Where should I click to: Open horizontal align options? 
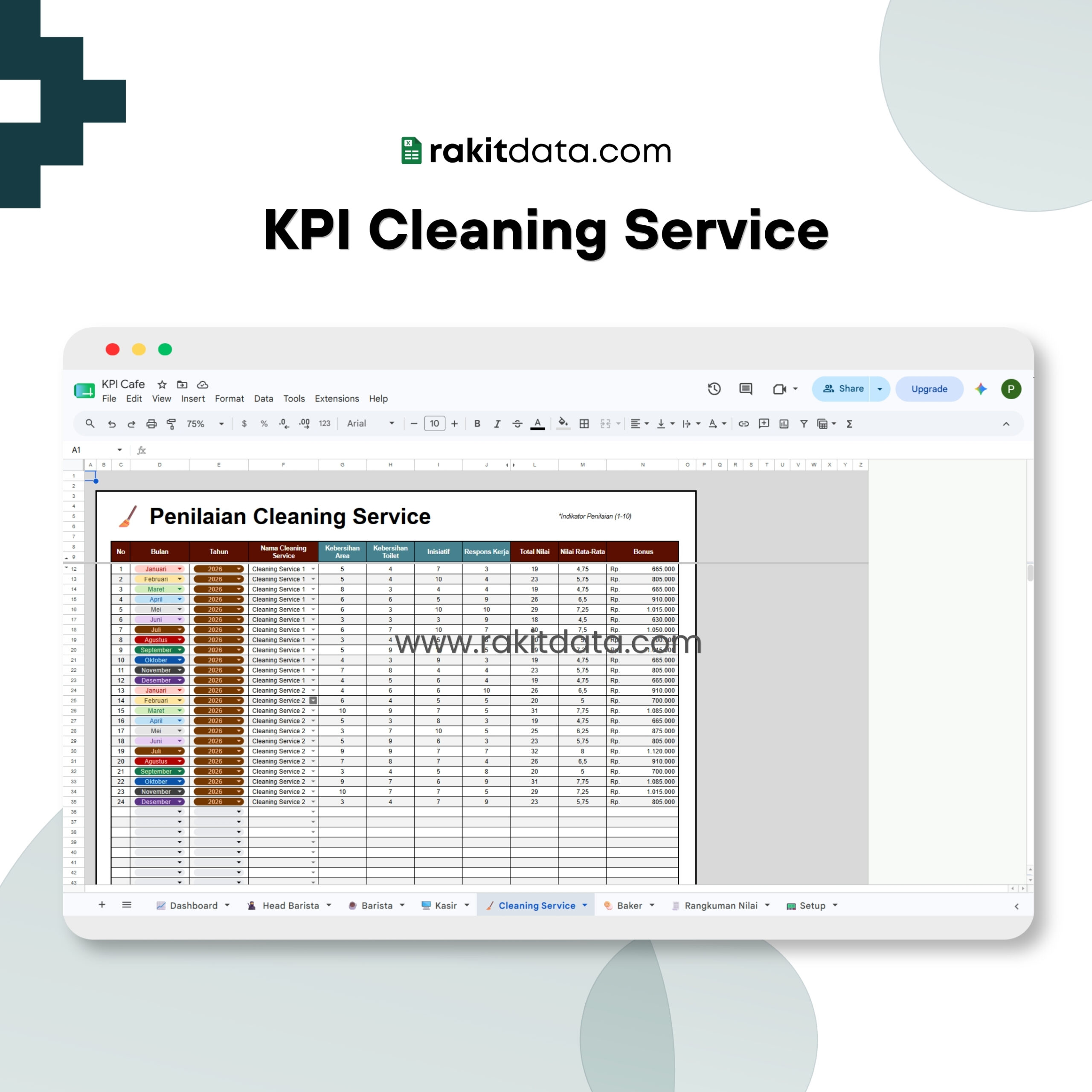[x=639, y=424]
